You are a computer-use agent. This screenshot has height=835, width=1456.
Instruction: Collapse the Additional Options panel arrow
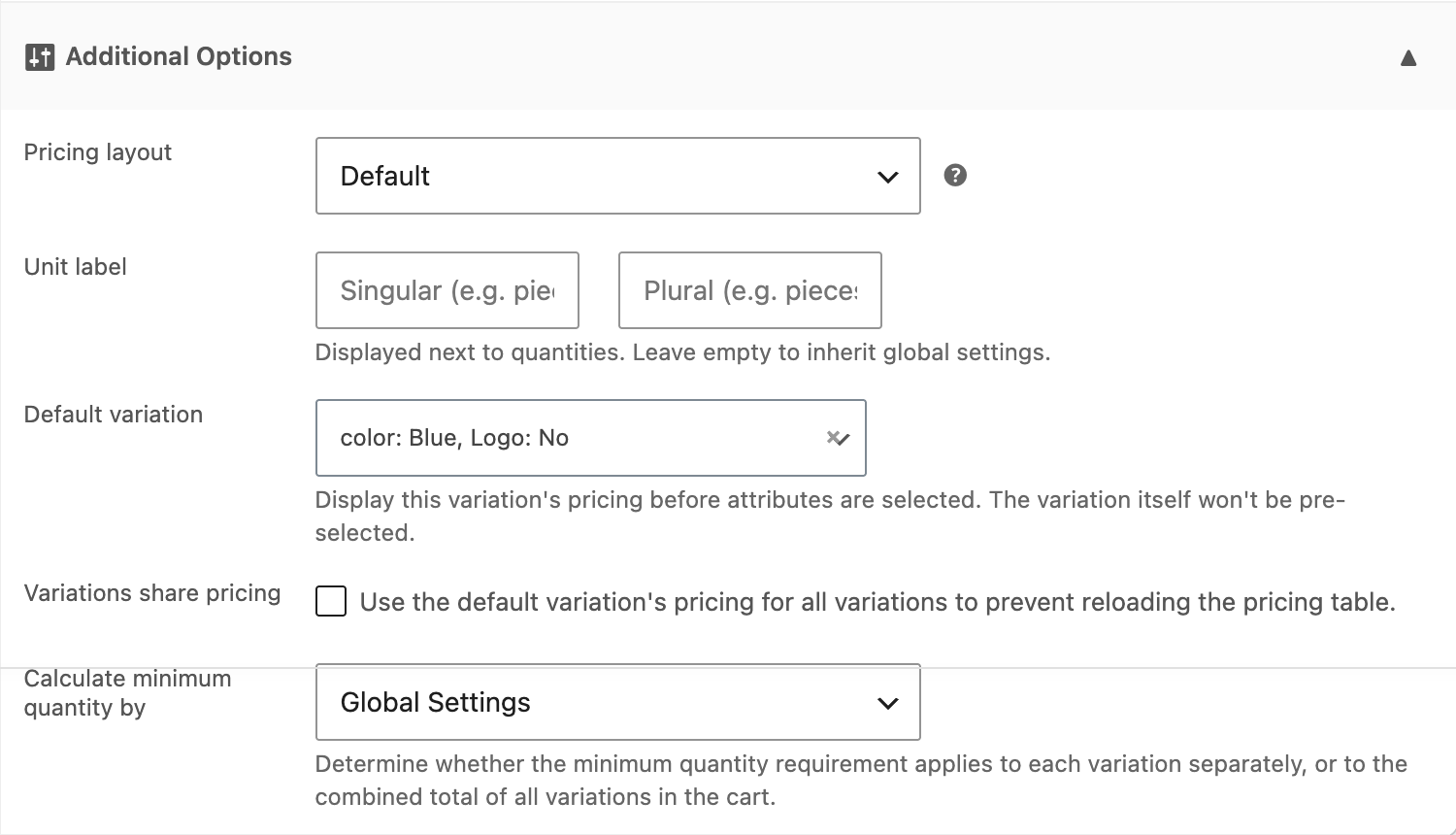pyautogui.click(x=1408, y=58)
